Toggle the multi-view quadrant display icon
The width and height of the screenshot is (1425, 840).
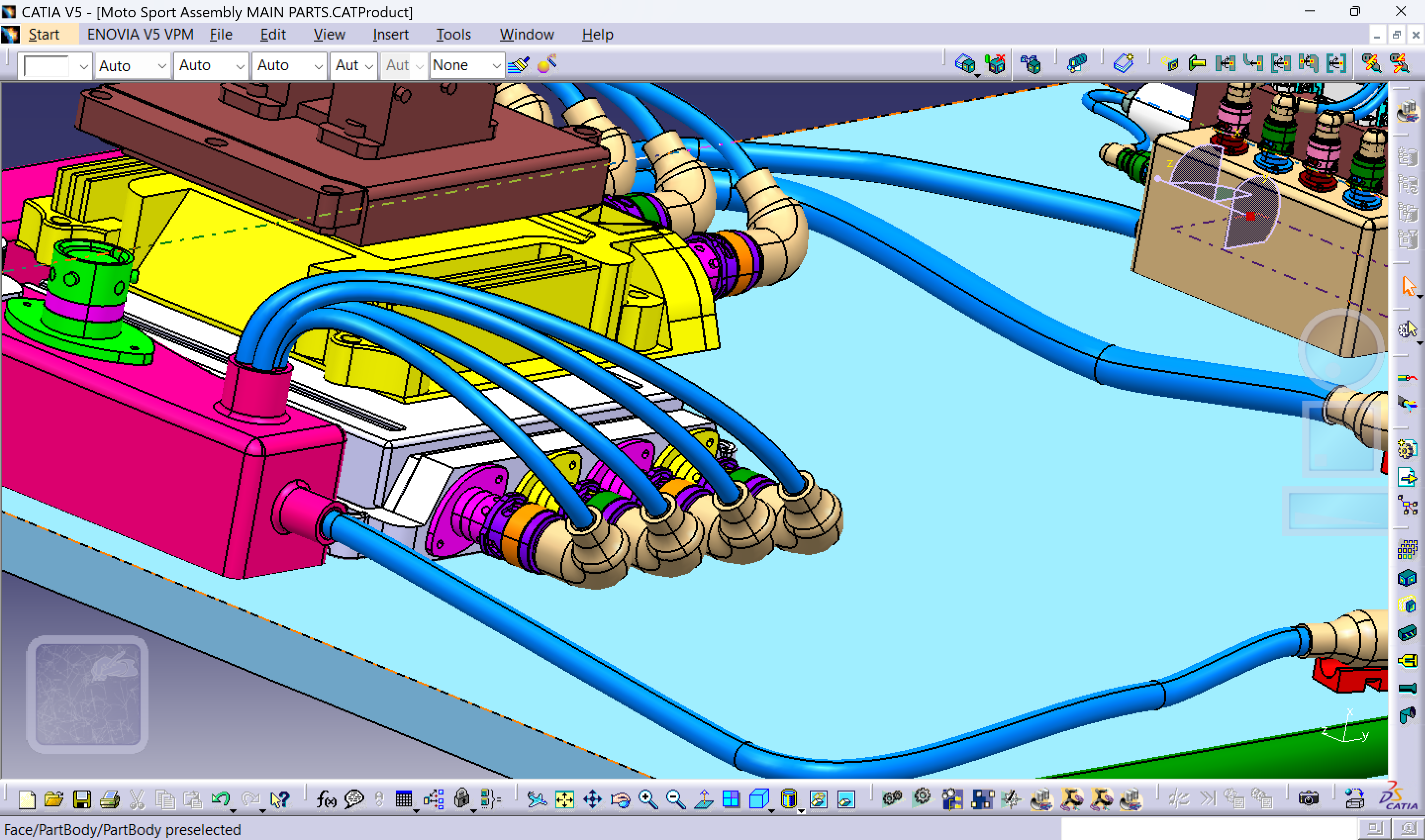[732, 799]
